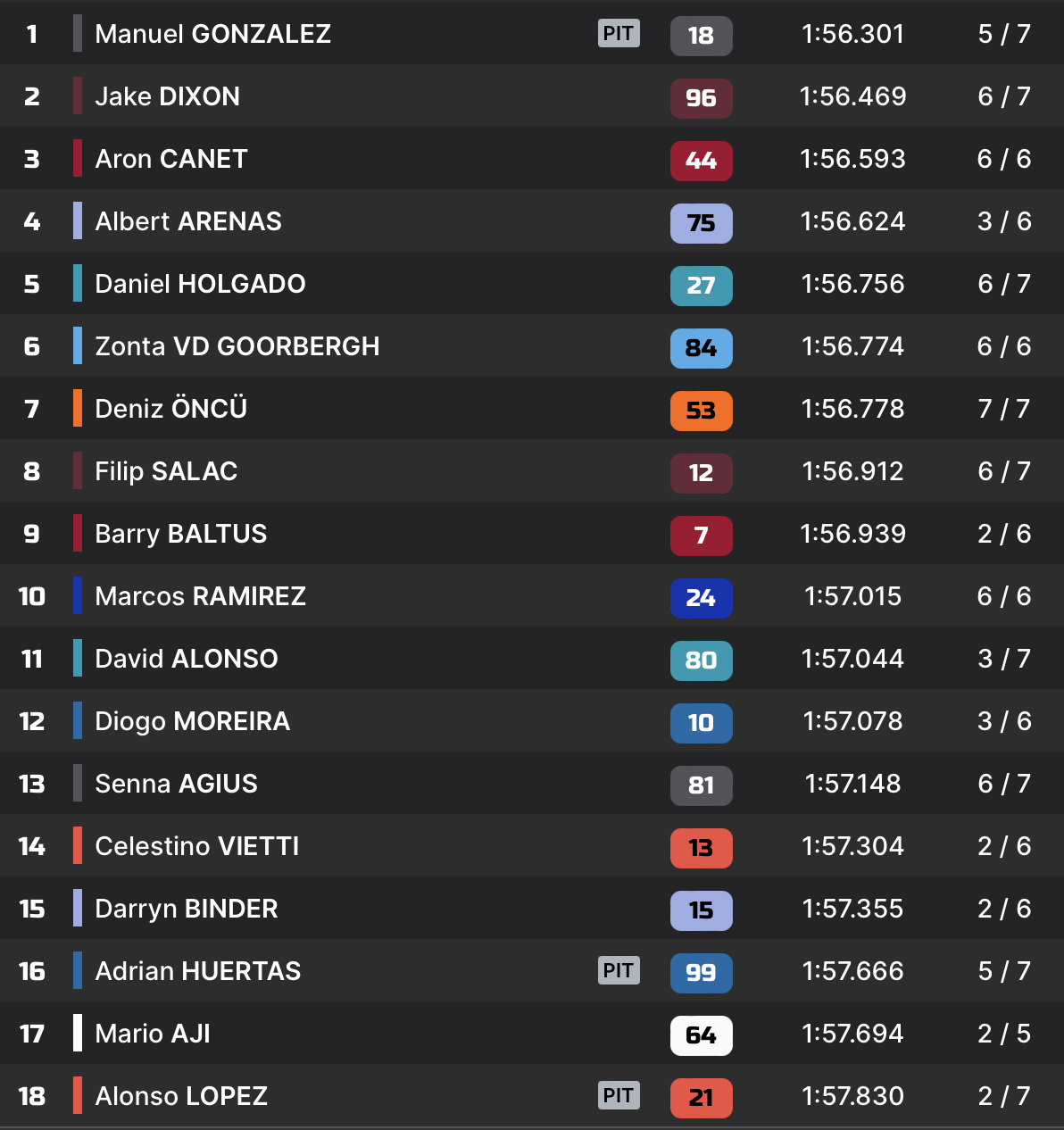Click the lavender 75 number badge
The image size is (1064, 1130).
click(701, 223)
